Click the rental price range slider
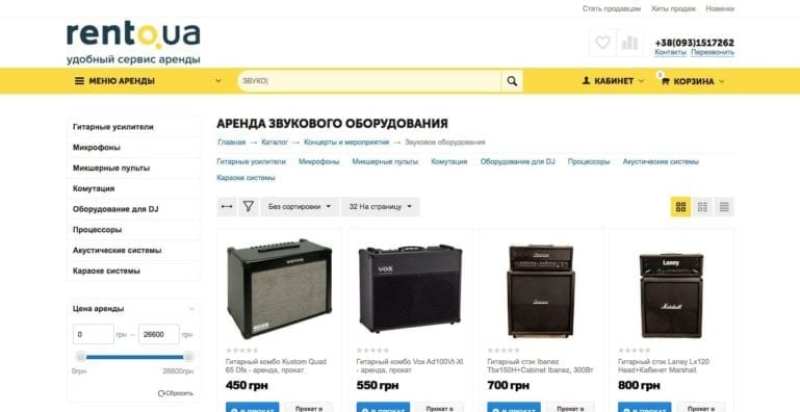This screenshot has height=412, width=800. click(135, 357)
